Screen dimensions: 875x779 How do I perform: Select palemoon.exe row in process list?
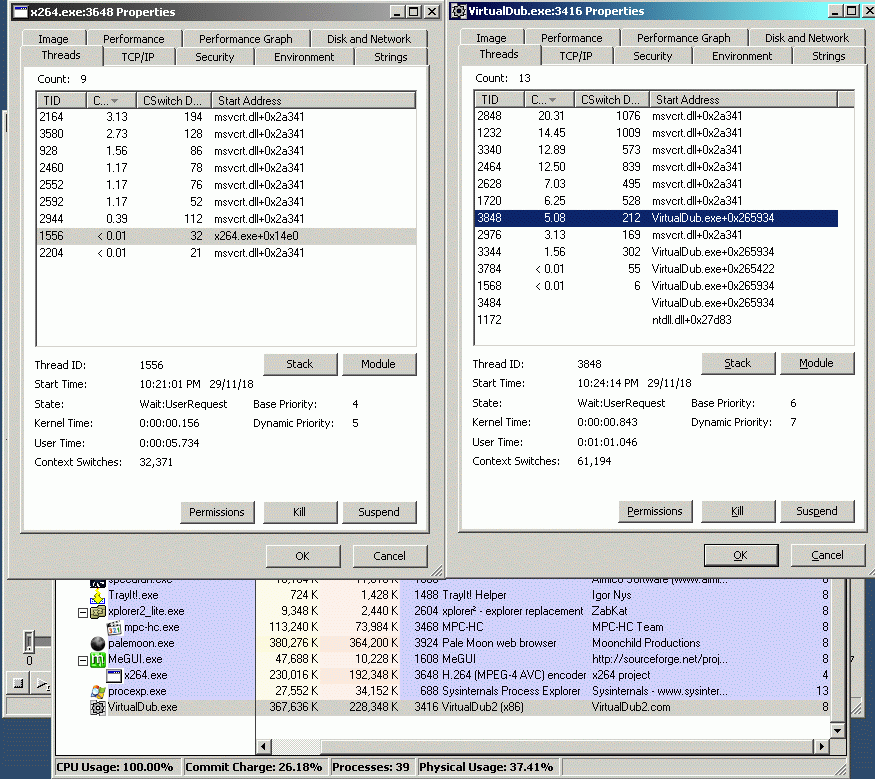pyautogui.click(x=443, y=643)
